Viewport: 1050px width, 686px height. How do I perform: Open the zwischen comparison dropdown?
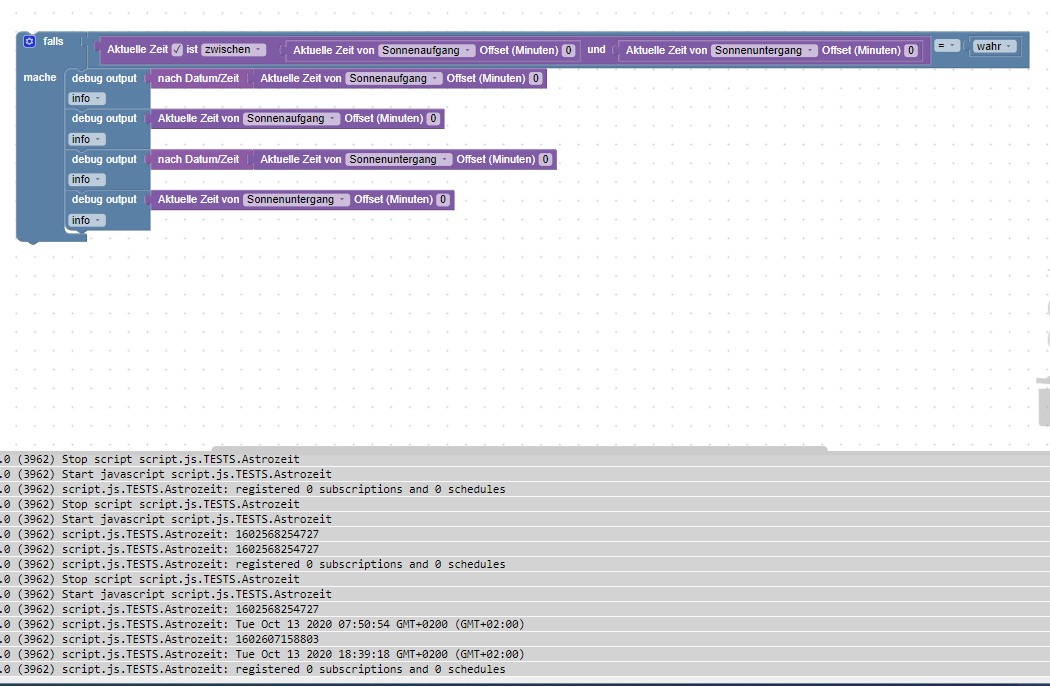[x=234, y=50]
